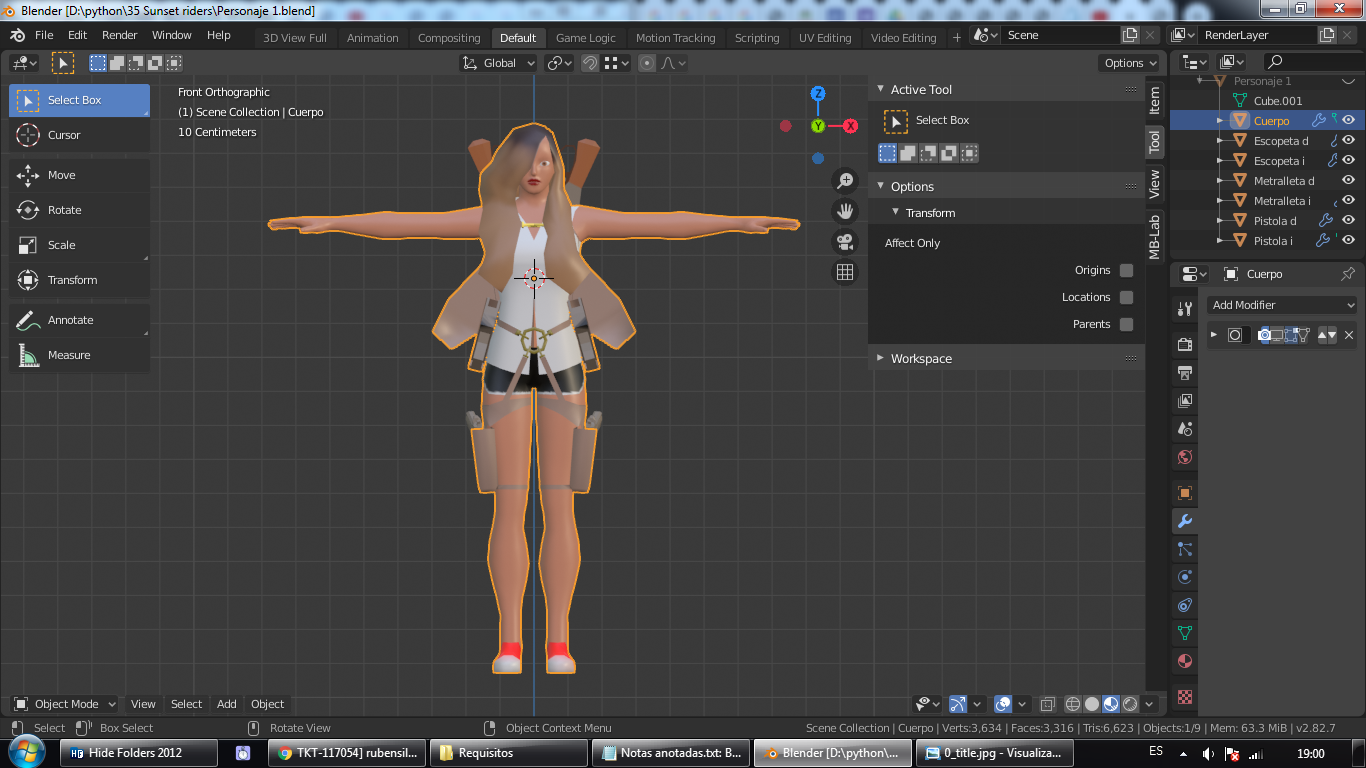Viewport: 1366px width, 768px height.
Task: Click the zoom magnifier viewport icon
Action: click(845, 180)
